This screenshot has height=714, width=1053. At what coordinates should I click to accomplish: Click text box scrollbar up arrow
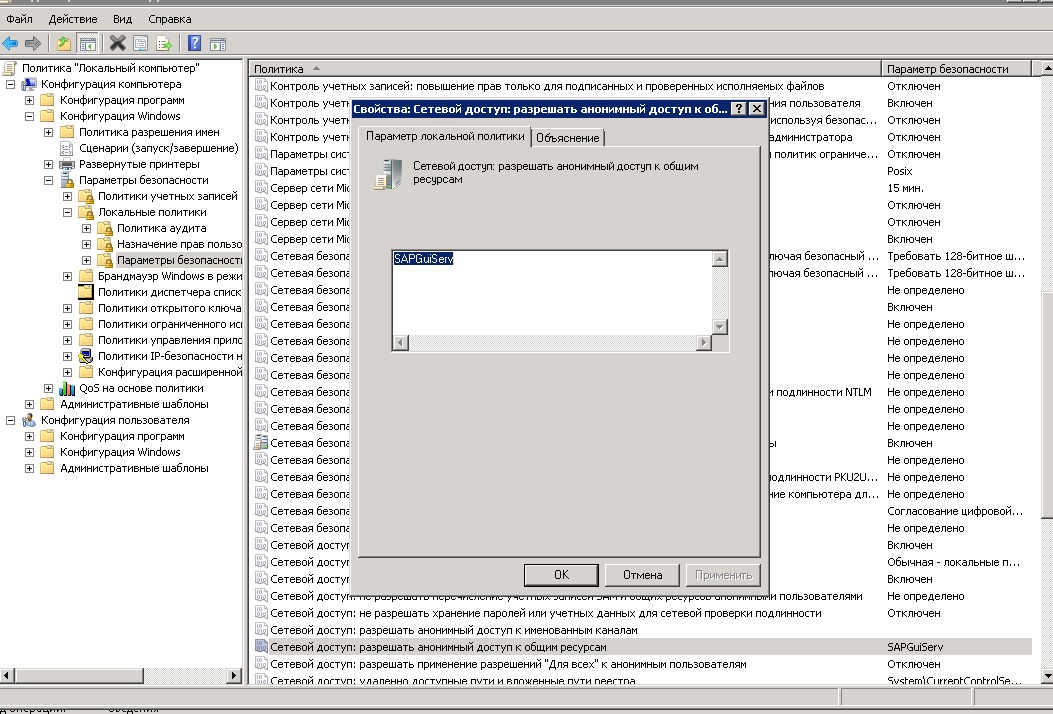[x=720, y=259]
